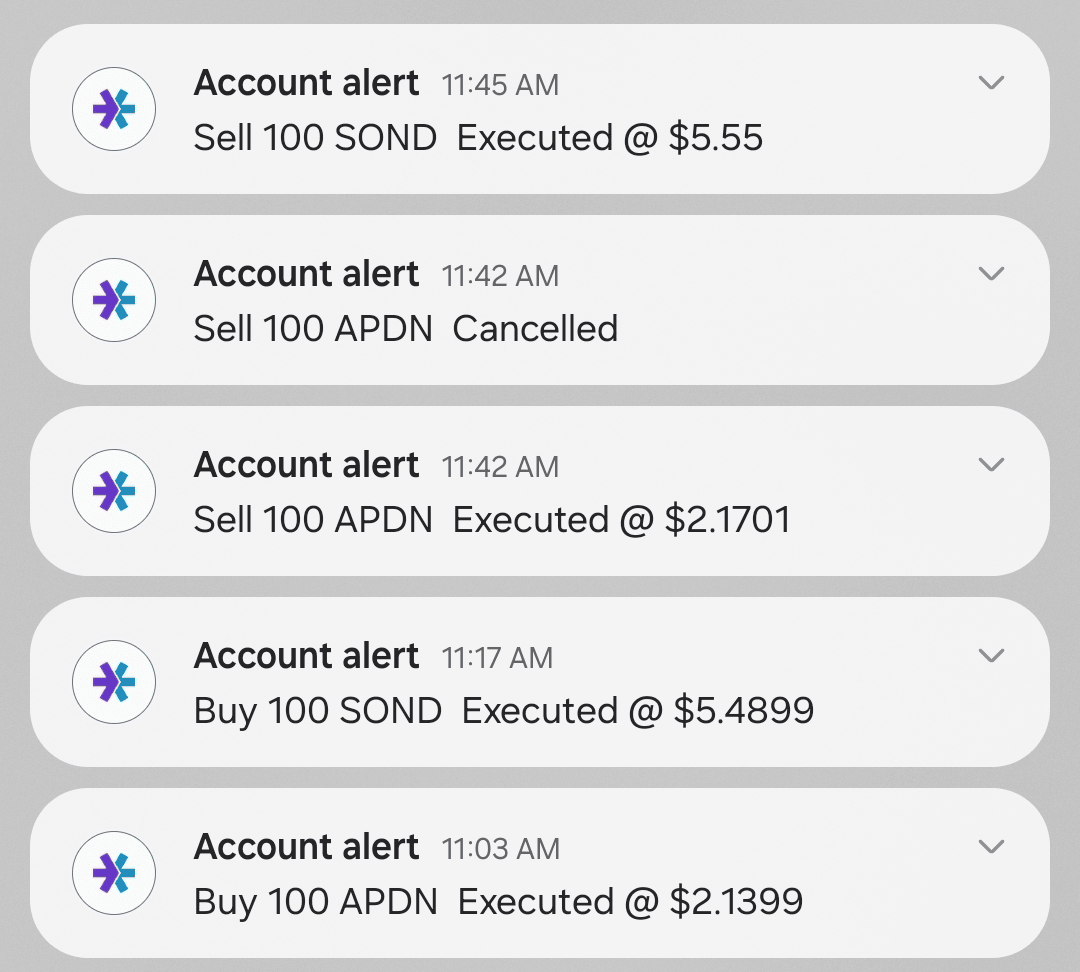Open the "Sell 100 SOND Executed @ $5.55" message

pyautogui.click(x=478, y=138)
